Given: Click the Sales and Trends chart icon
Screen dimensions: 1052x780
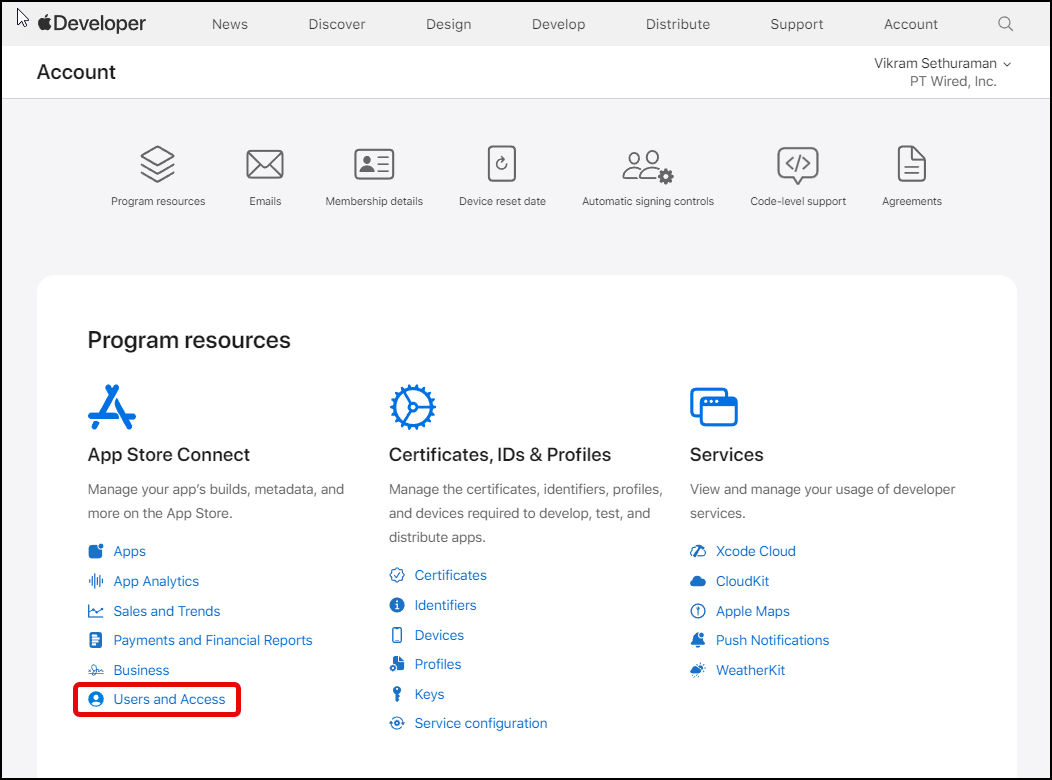Looking at the screenshot, I should click(x=96, y=611).
